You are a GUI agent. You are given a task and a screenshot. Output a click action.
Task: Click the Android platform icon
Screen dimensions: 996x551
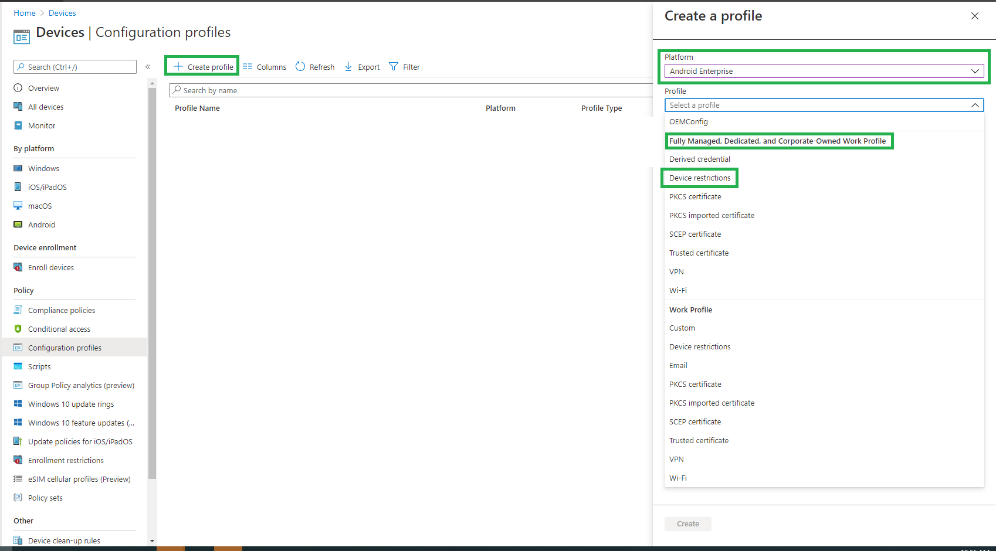pos(18,225)
